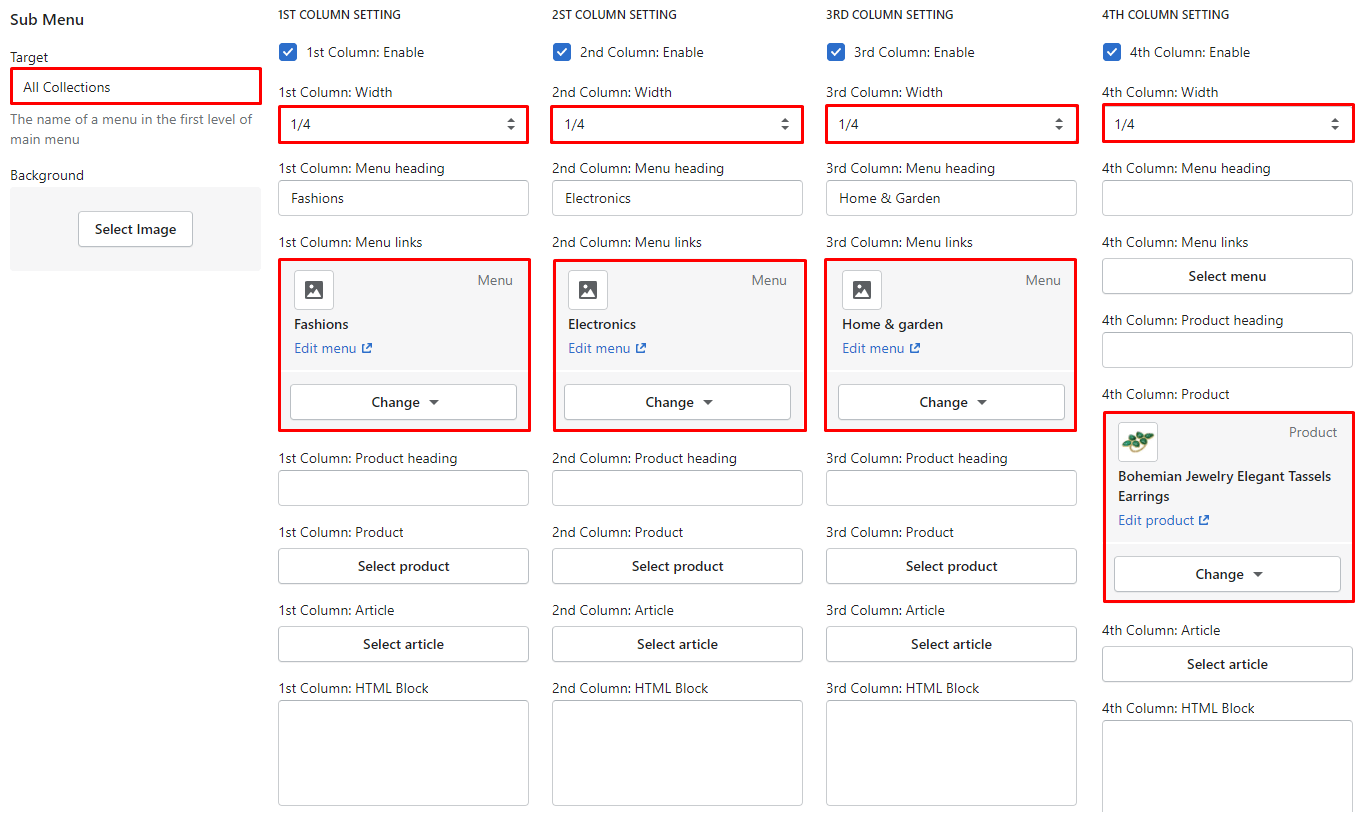Click external link icon beside Fashions Edit menu
Viewport: 1360px width, 818px height.
367,348
